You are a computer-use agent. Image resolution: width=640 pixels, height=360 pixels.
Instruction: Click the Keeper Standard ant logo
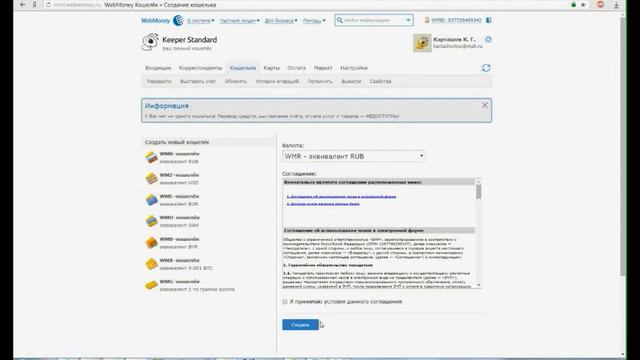click(150, 42)
